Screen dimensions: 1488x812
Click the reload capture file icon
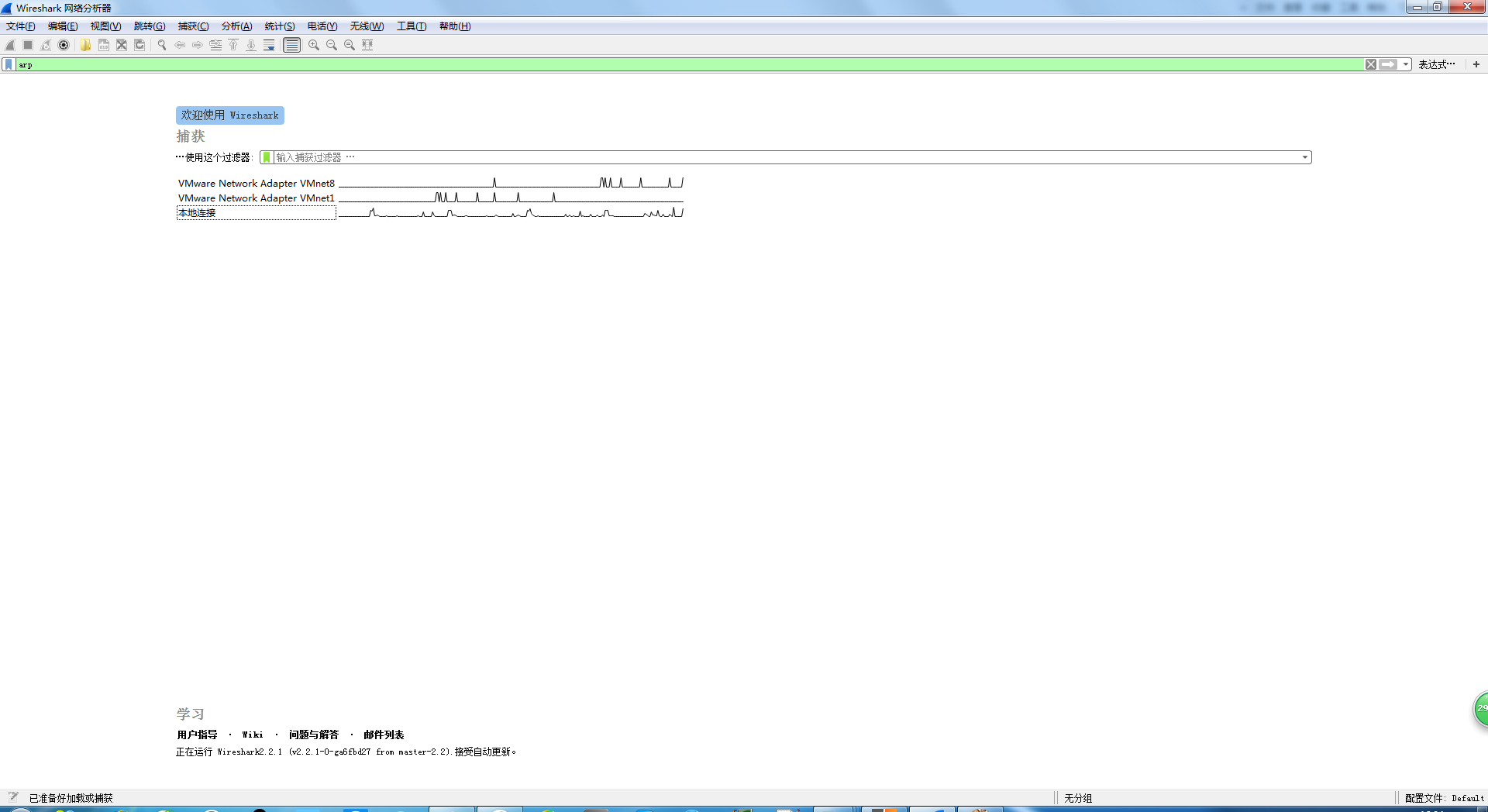[x=139, y=45]
